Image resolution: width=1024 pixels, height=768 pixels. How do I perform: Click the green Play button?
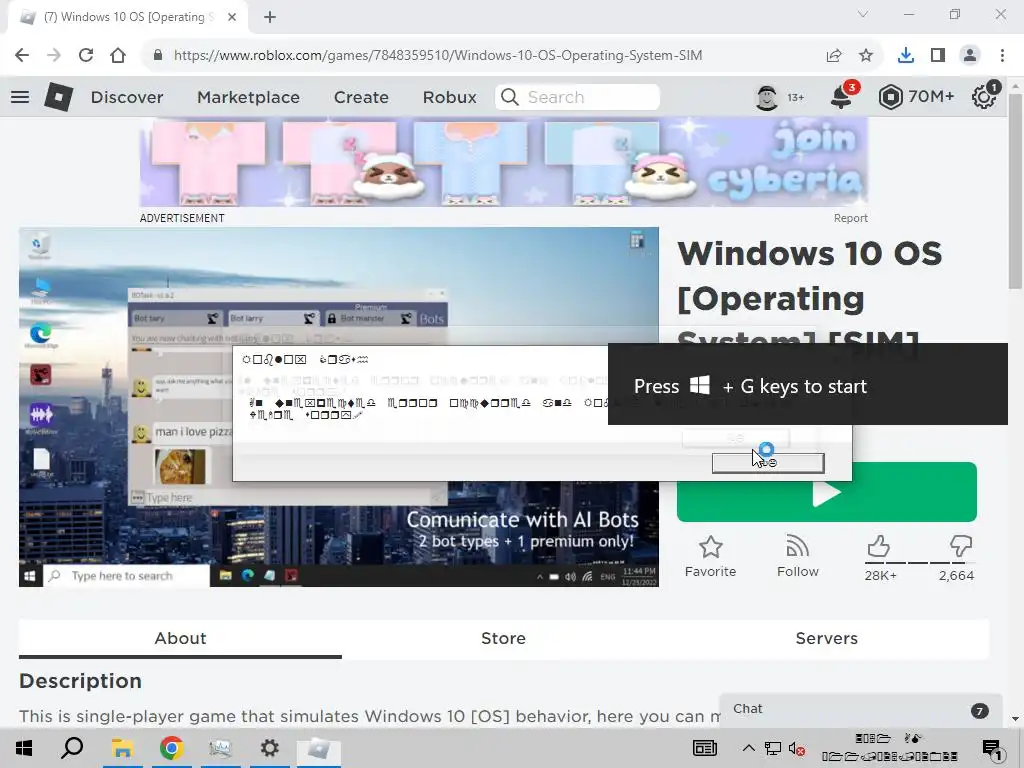pos(827,492)
